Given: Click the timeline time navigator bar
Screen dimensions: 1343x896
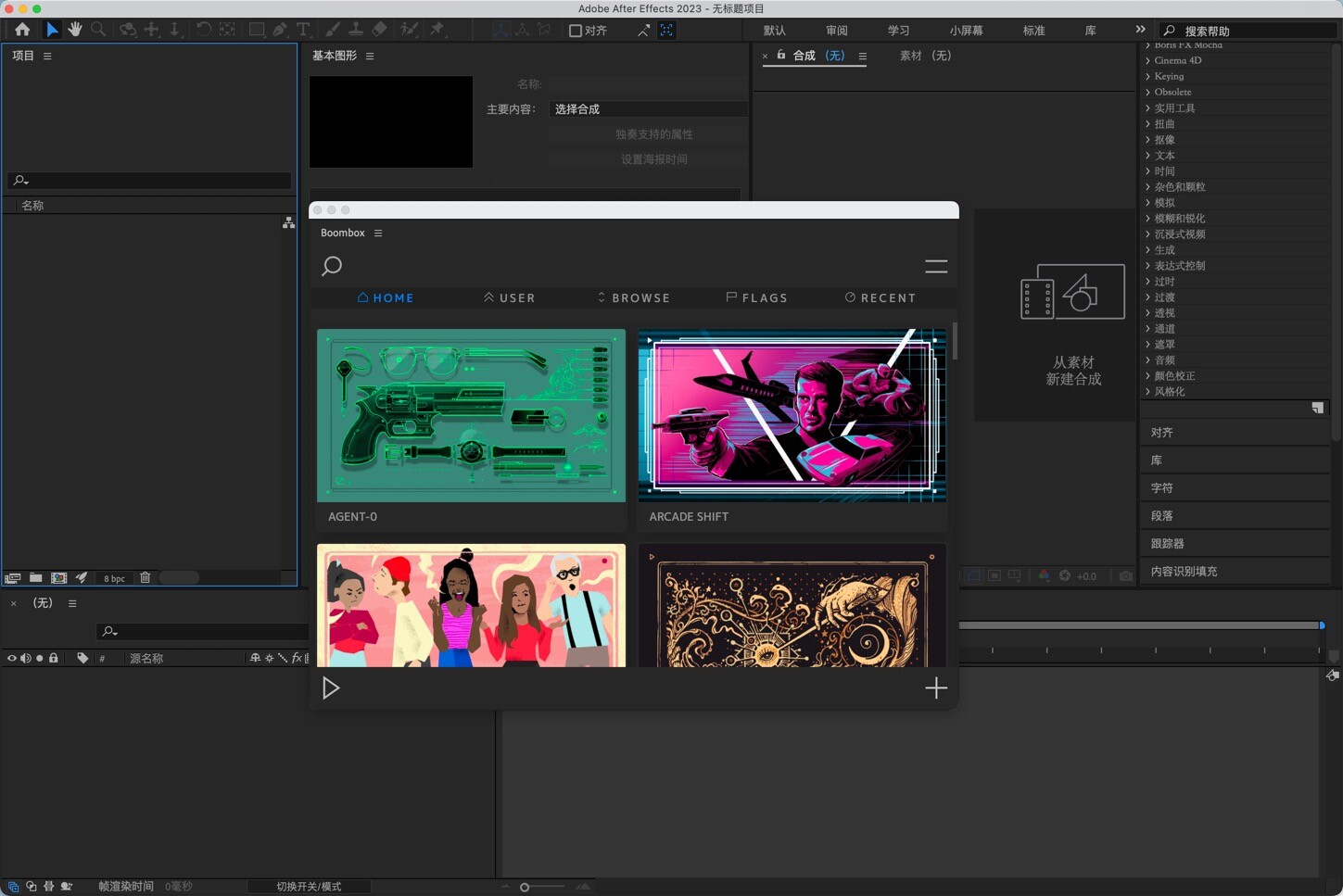Looking at the screenshot, I should (1140, 625).
